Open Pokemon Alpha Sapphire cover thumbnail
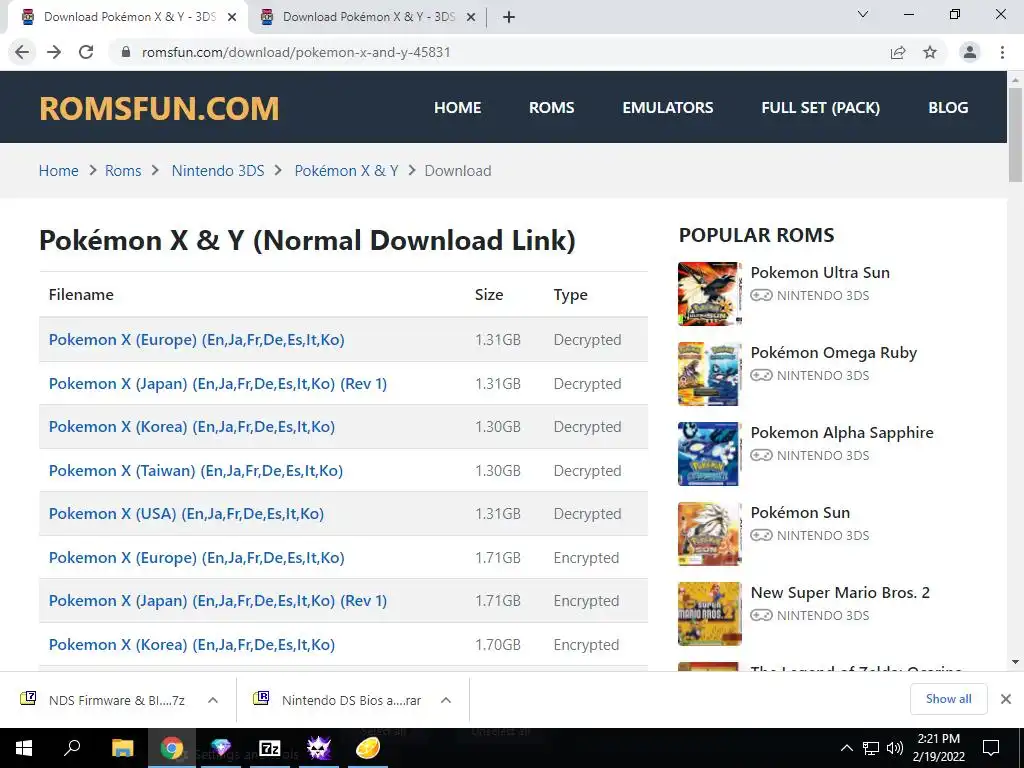Image resolution: width=1024 pixels, height=768 pixels. pos(710,454)
